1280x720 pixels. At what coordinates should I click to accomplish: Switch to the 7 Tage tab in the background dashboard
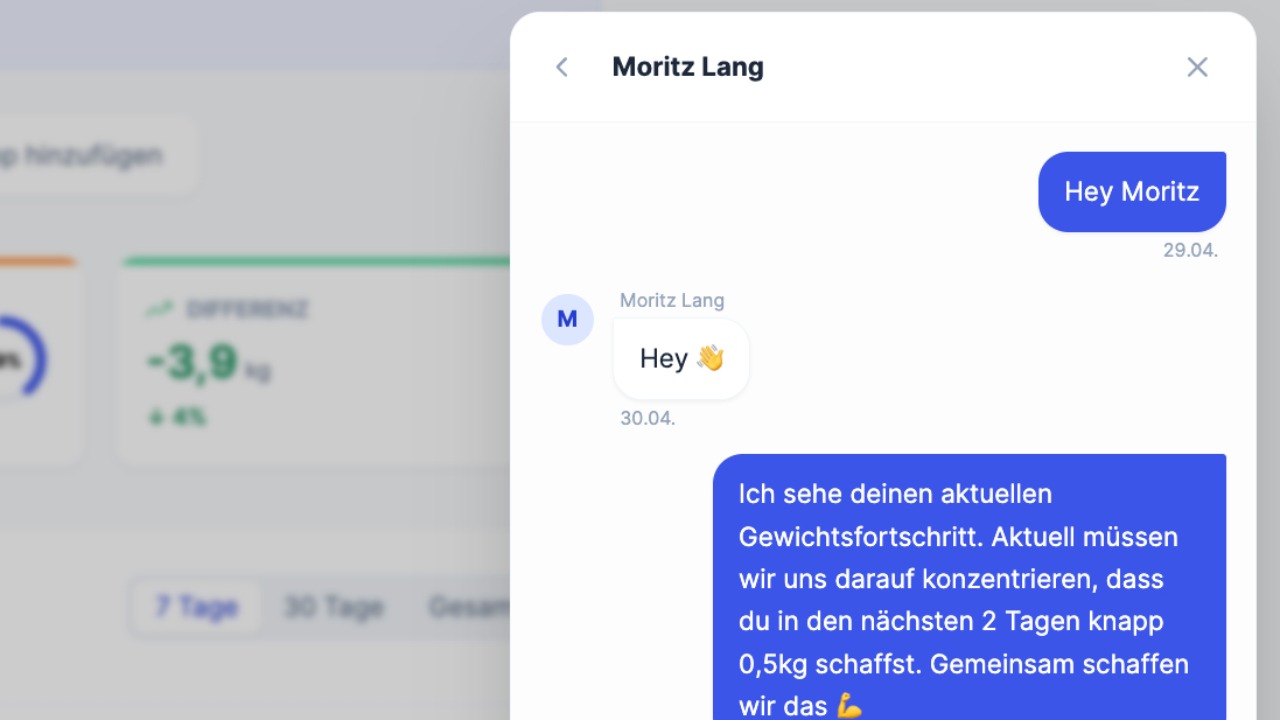tap(196, 607)
